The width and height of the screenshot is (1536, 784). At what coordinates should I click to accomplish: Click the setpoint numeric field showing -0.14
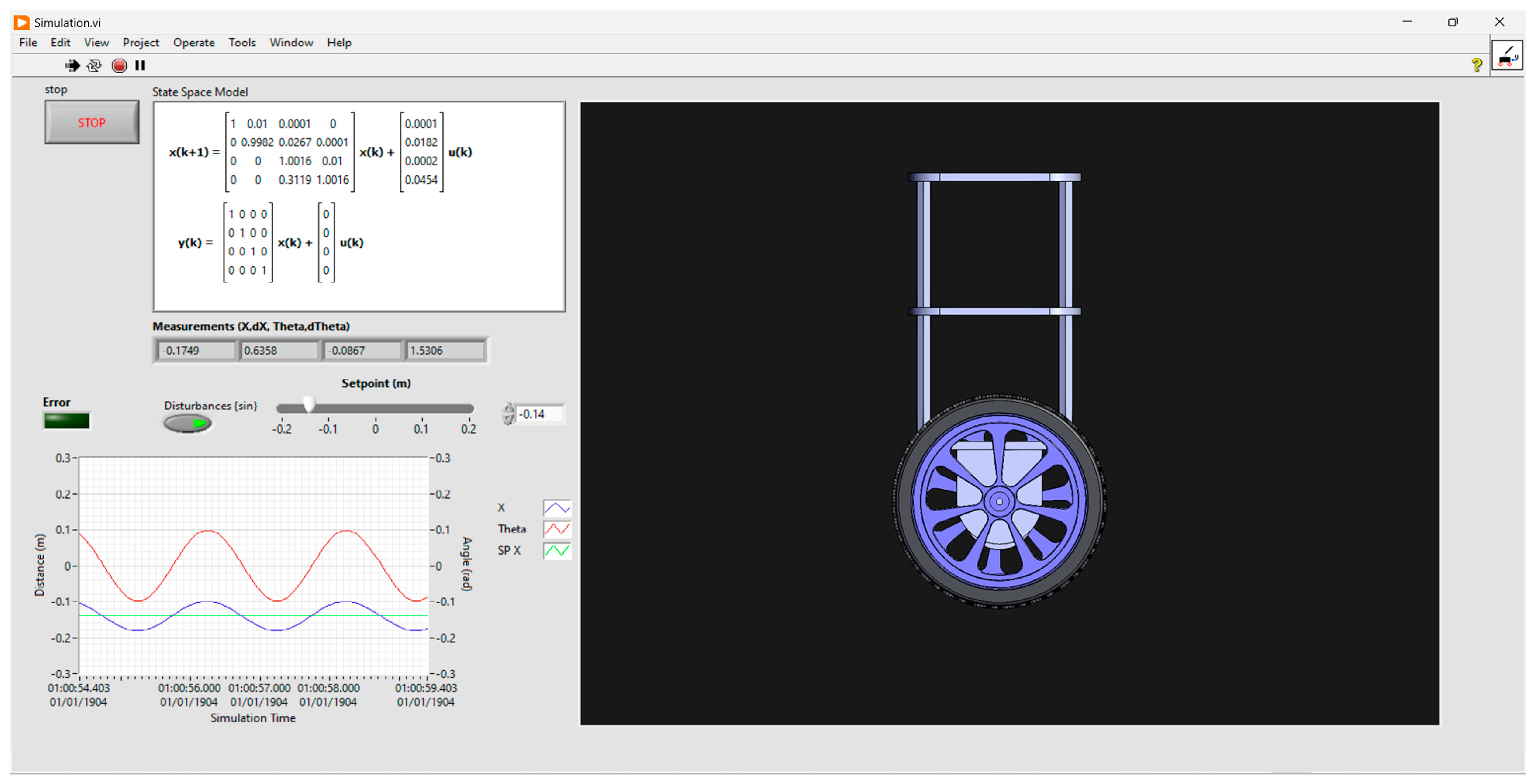[539, 414]
